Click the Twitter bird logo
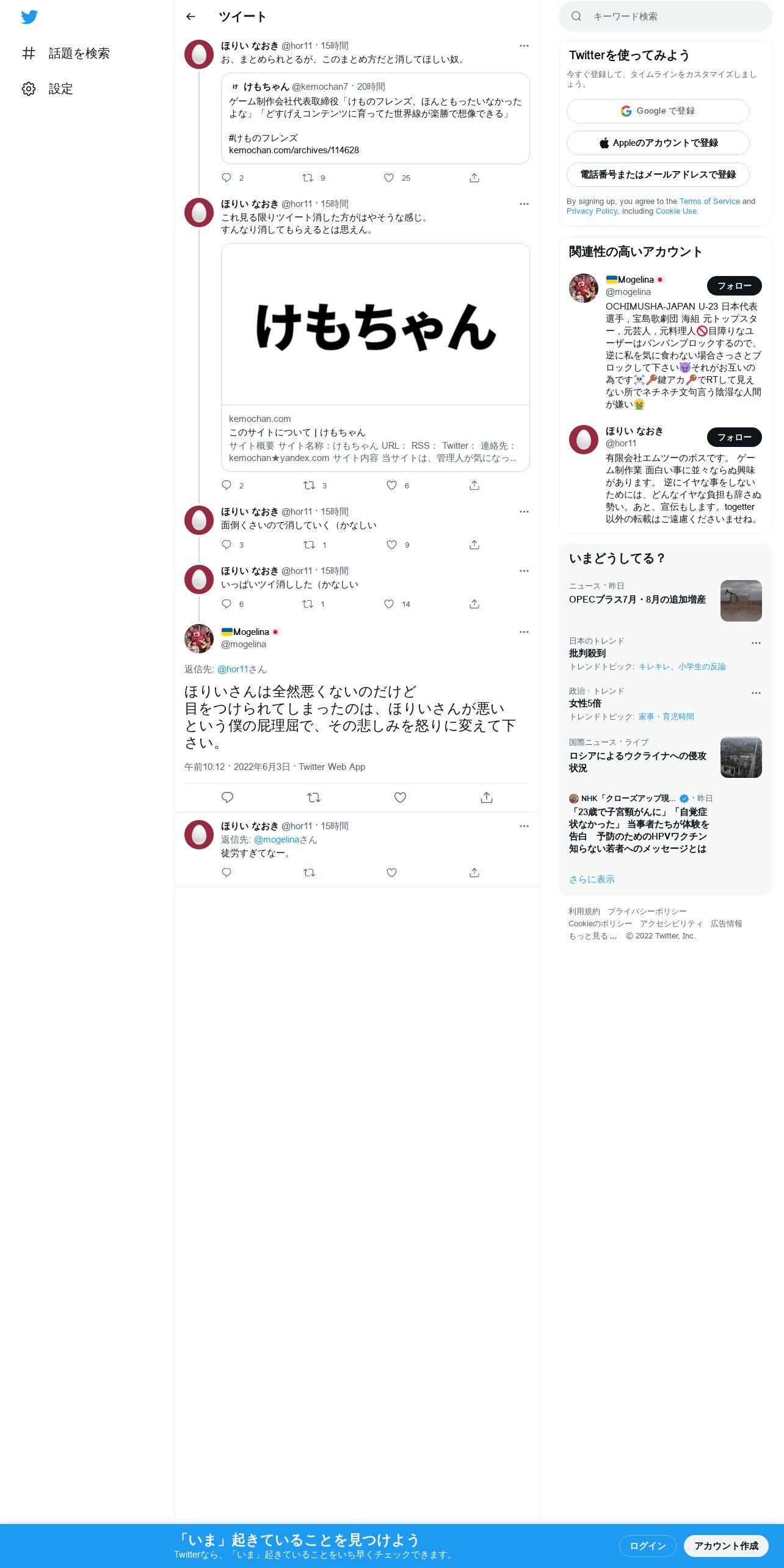Image resolution: width=784 pixels, height=1568 pixels. (x=29, y=17)
